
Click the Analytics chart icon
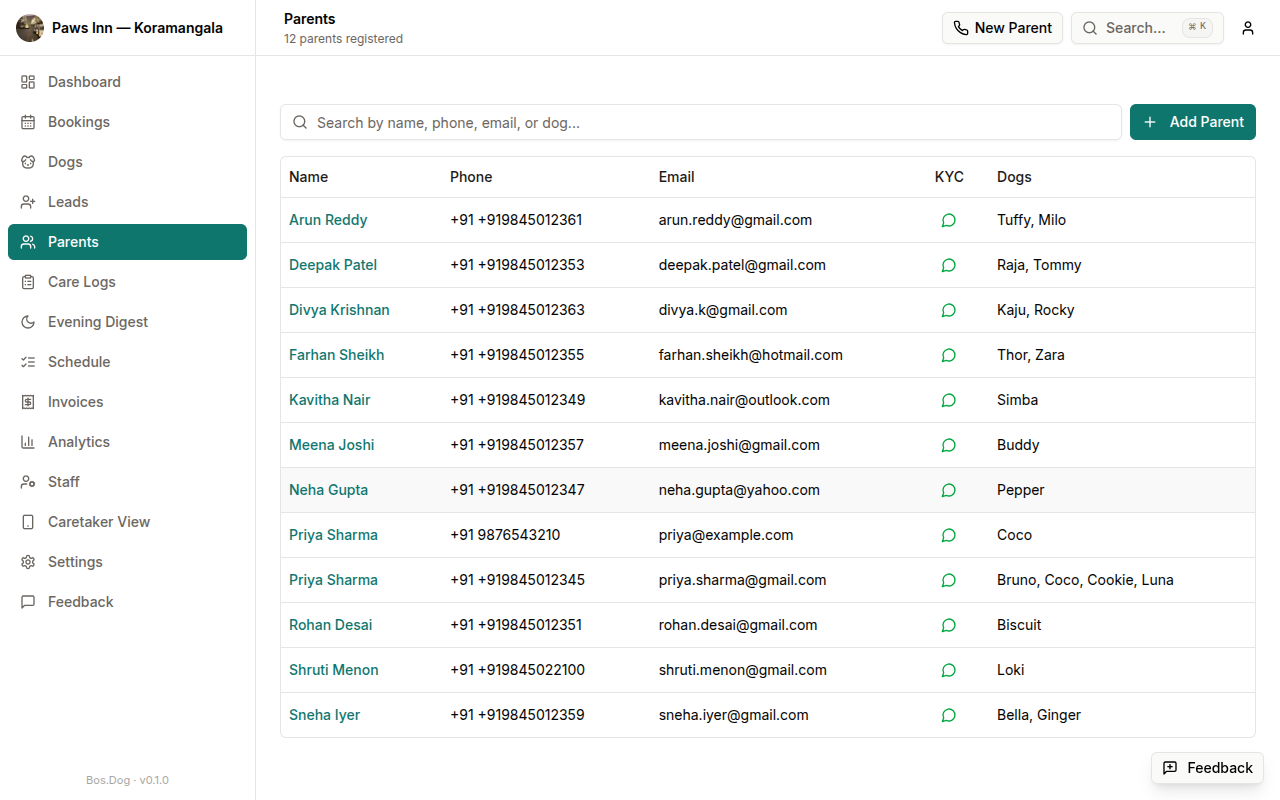[28, 441]
